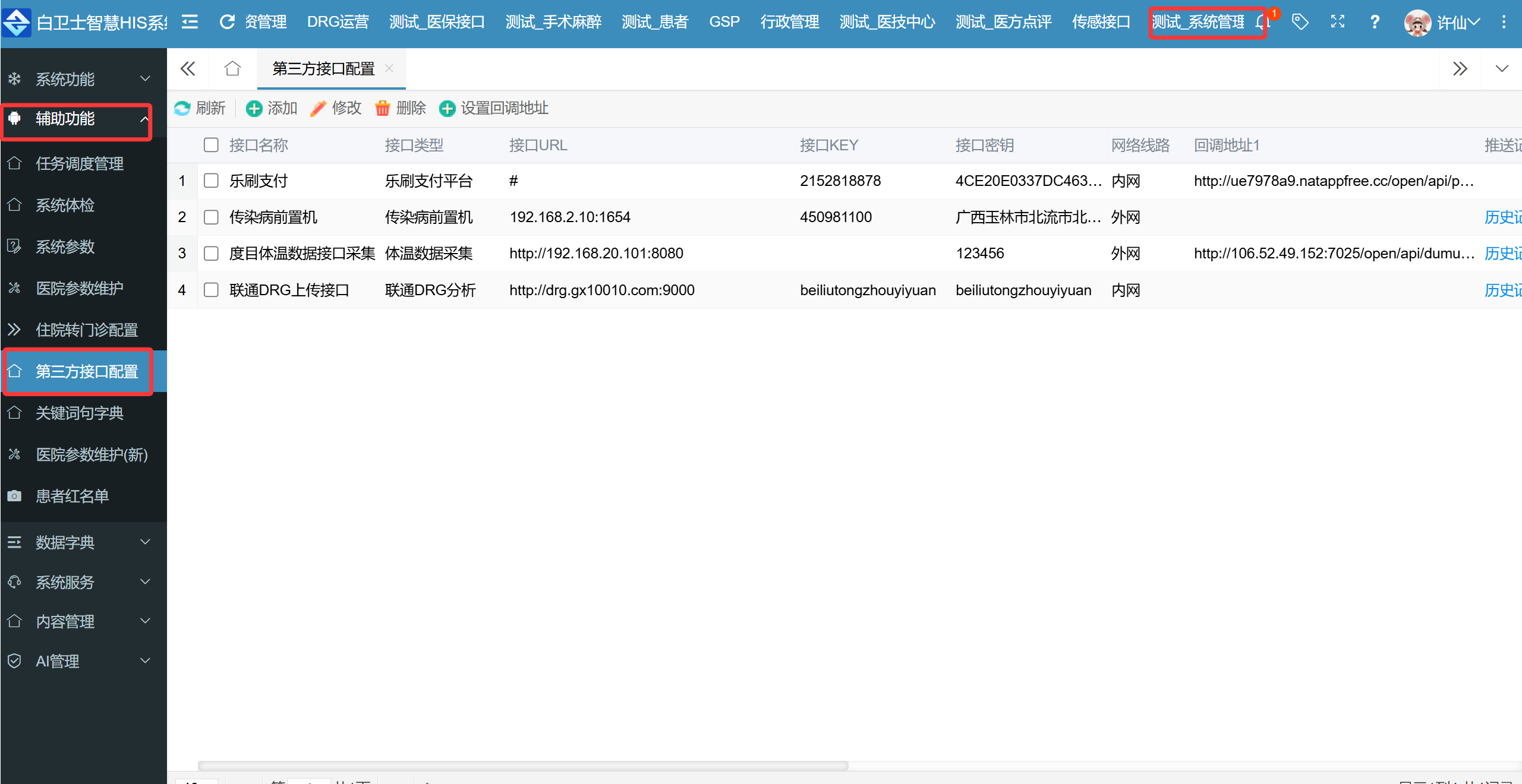The height and width of the screenshot is (784, 1522).
Task: Go to home tab icon
Action: (x=232, y=69)
